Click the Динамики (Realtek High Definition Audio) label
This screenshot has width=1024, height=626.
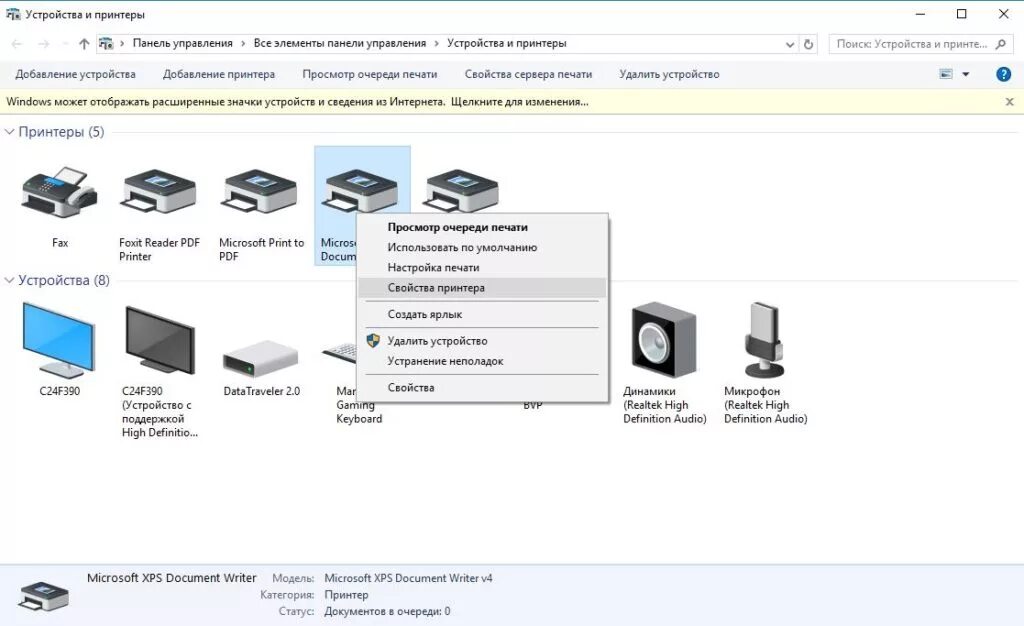[x=665, y=405]
